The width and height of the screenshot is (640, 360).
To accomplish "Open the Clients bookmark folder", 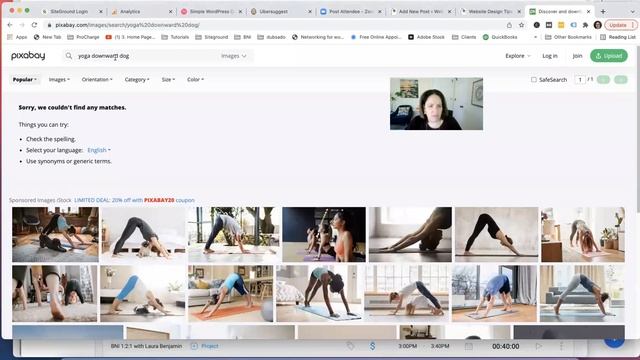I will pos(464,37).
